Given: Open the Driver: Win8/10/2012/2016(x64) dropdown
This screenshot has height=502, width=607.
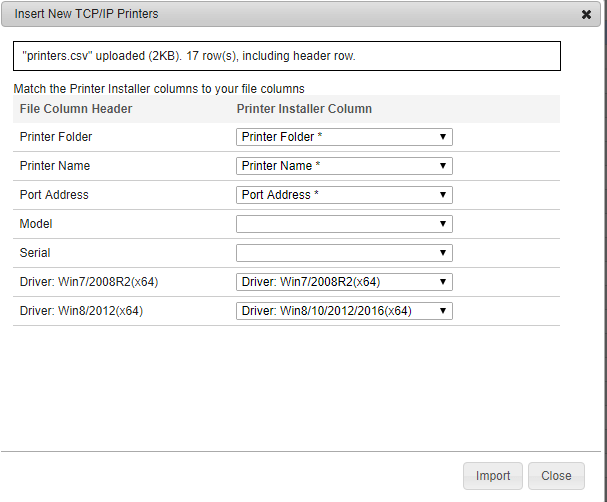Looking at the screenshot, I should point(344,311).
